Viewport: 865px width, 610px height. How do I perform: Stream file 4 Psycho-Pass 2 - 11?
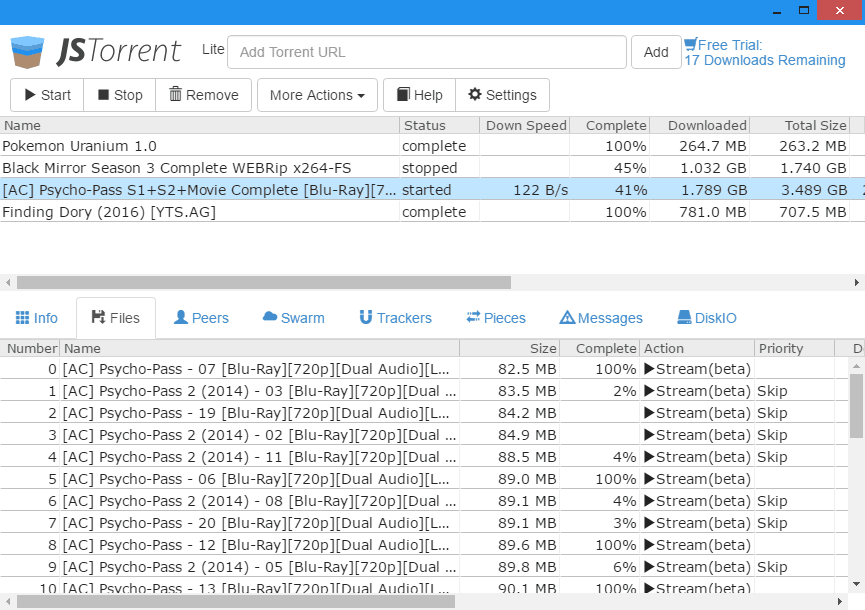(x=697, y=457)
